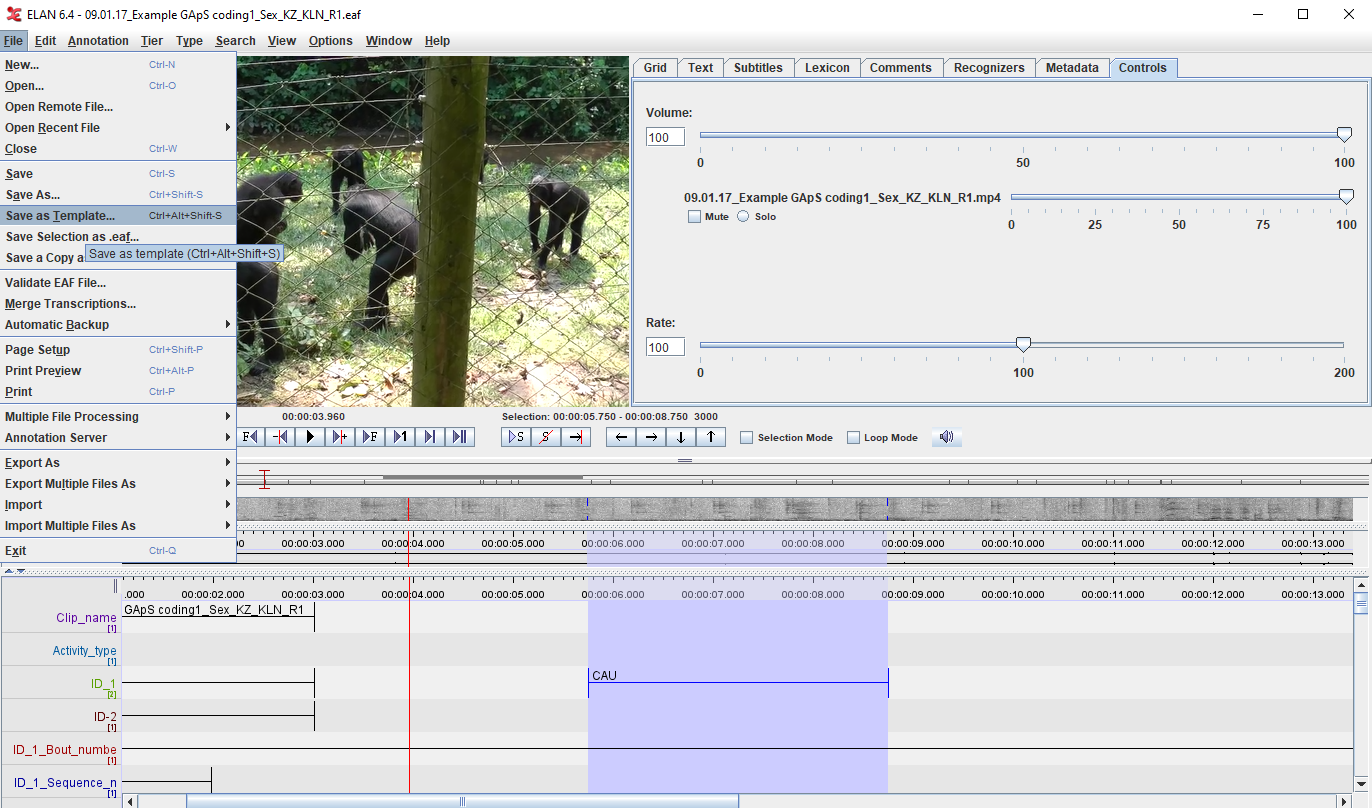Select the CAU annotation on ID_1 tier
This screenshot has height=808, width=1372.
click(x=738, y=677)
